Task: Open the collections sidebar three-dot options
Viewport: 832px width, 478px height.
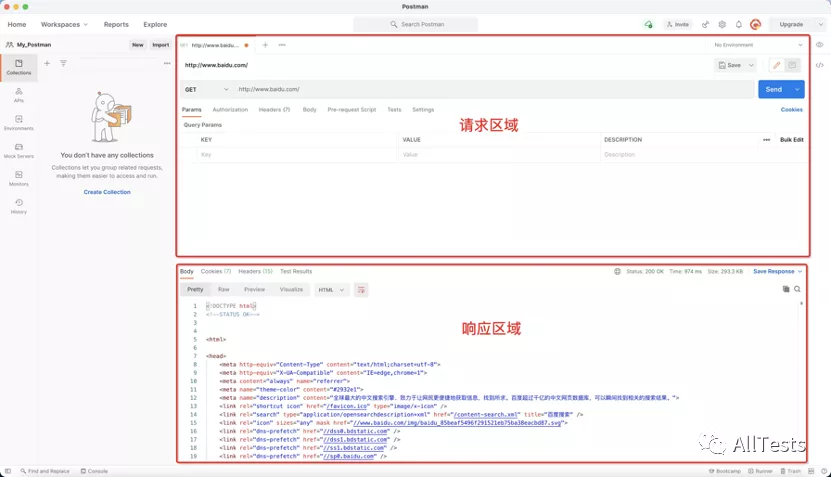Action: tap(167, 63)
